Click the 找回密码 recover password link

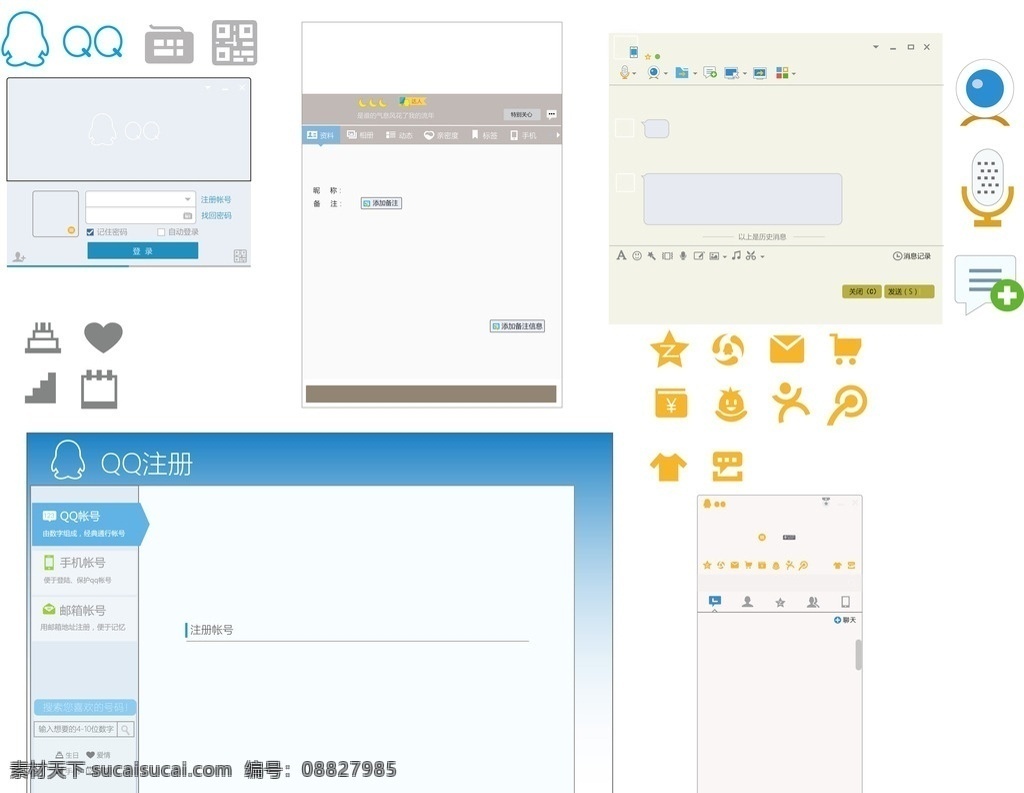coord(216,215)
